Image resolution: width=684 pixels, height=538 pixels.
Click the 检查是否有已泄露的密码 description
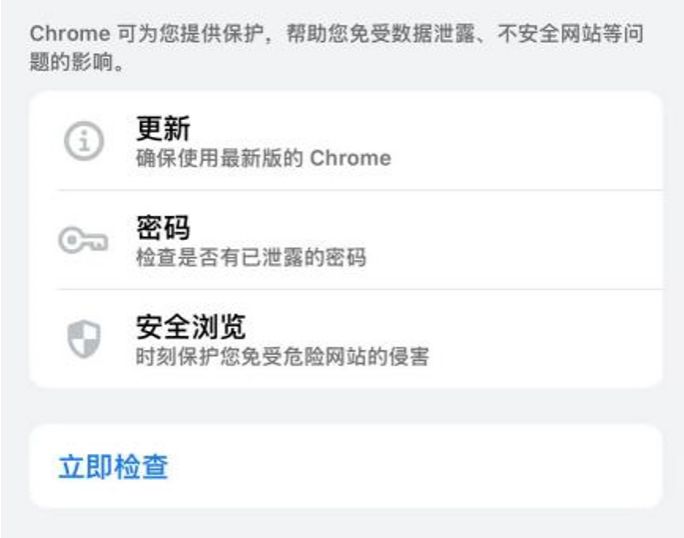pyautogui.click(x=250, y=258)
